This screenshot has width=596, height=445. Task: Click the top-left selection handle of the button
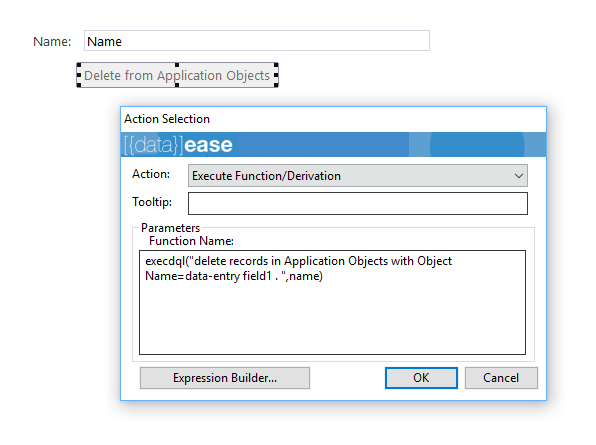point(79,65)
